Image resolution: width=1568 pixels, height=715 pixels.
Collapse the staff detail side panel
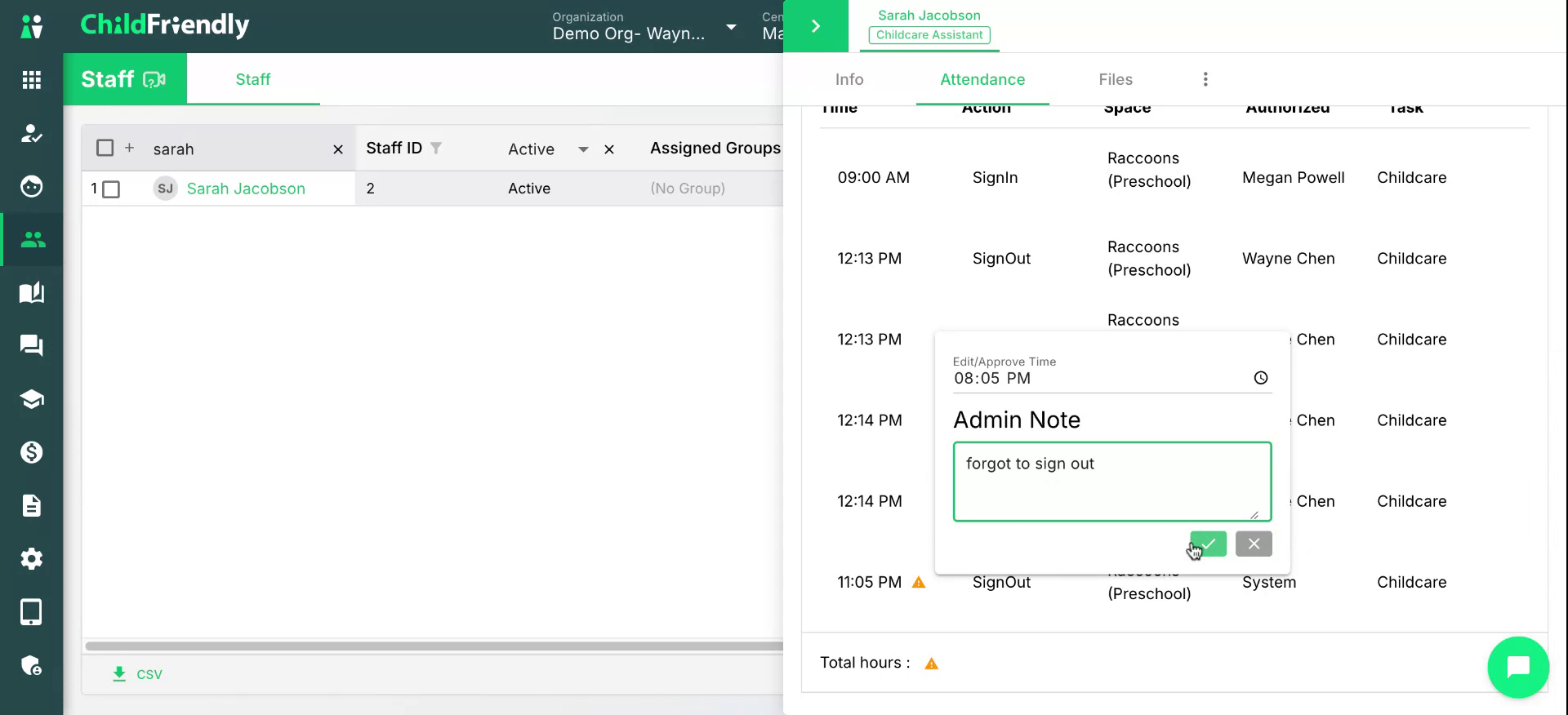pyautogui.click(x=816, y=26)
